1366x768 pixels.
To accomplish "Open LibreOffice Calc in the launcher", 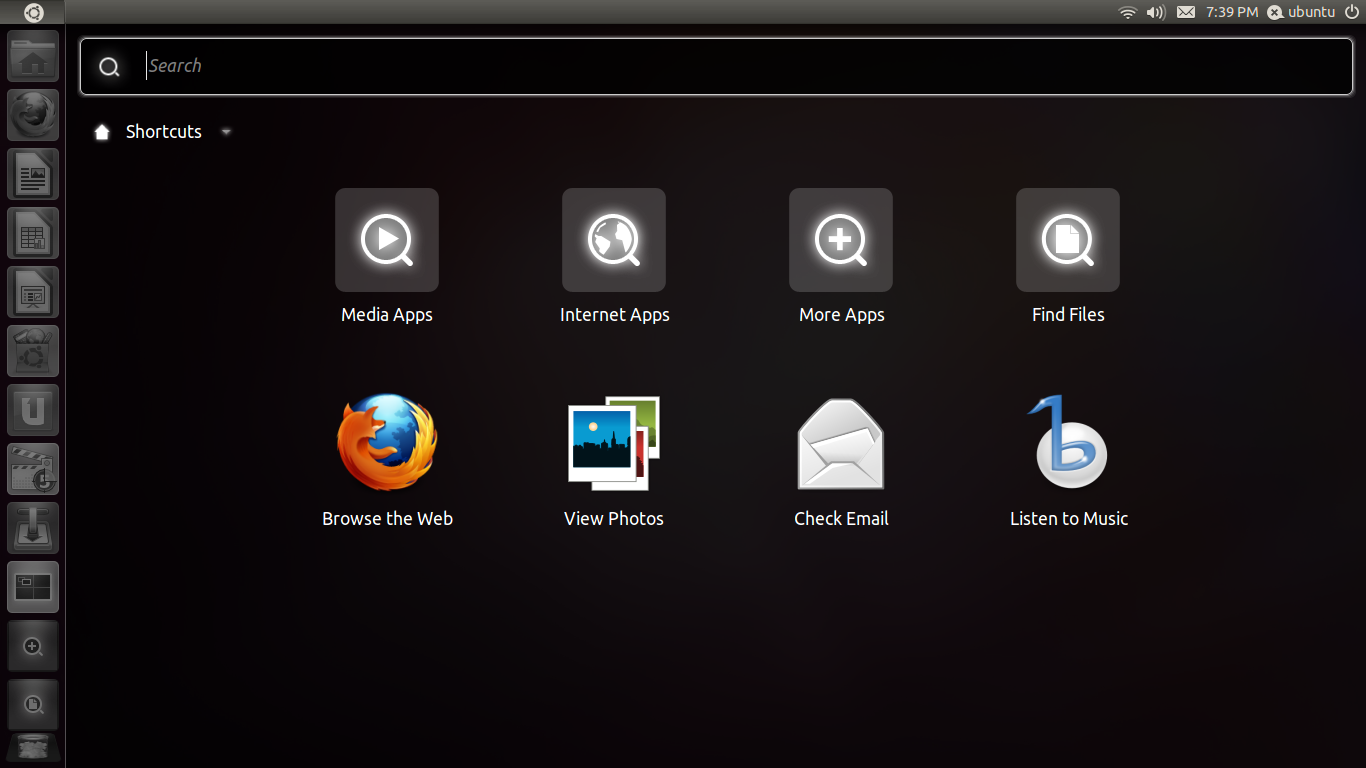I will point(33,233).
